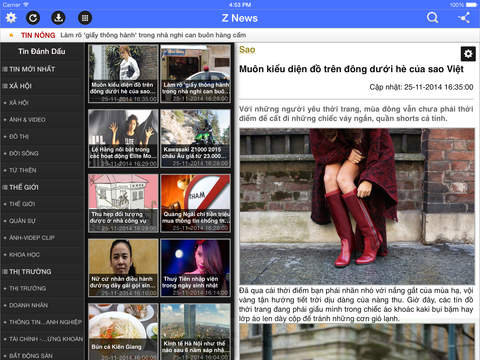Open the settings gear in top toolbar
Screen dimensions: 480x360
pos(11,18)
